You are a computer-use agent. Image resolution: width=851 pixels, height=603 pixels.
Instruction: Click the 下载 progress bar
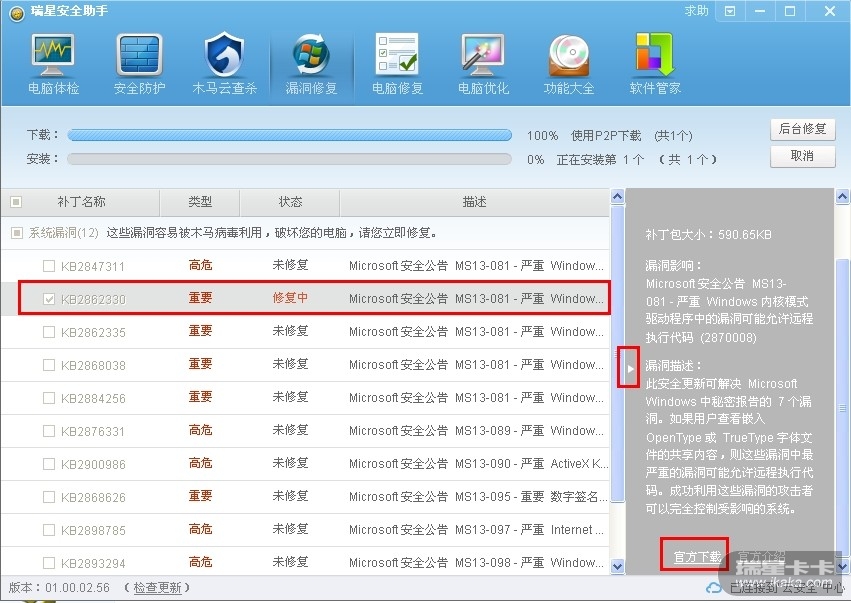(290, 135)
